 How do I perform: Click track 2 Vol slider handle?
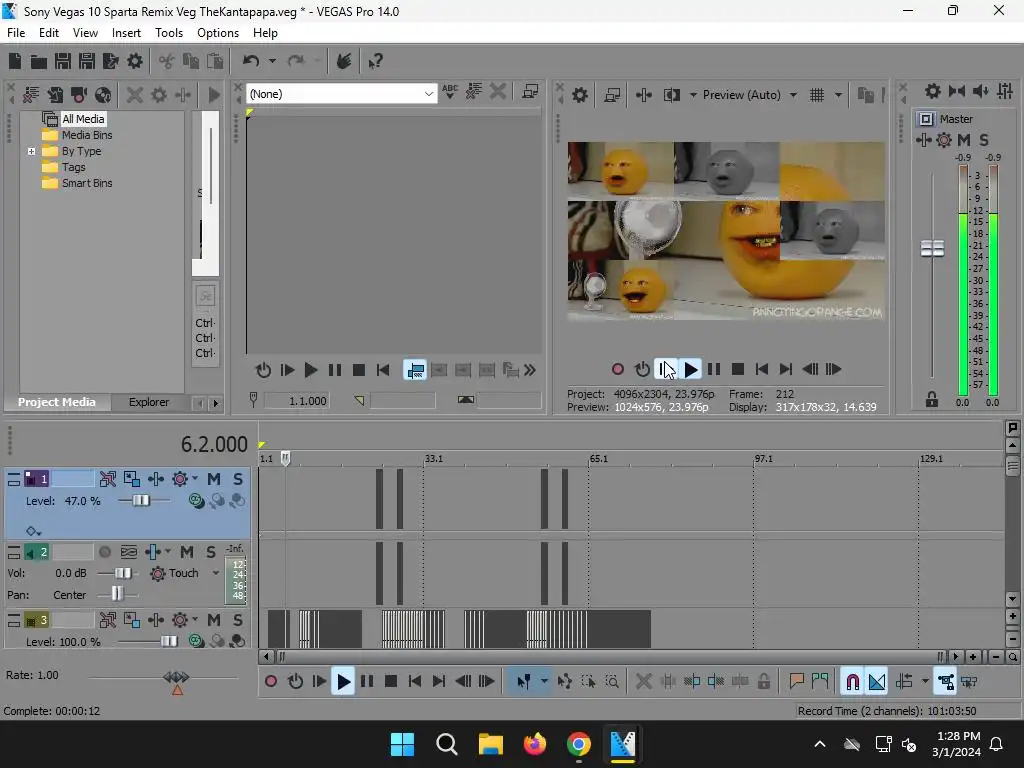click(x=123, y=573)
